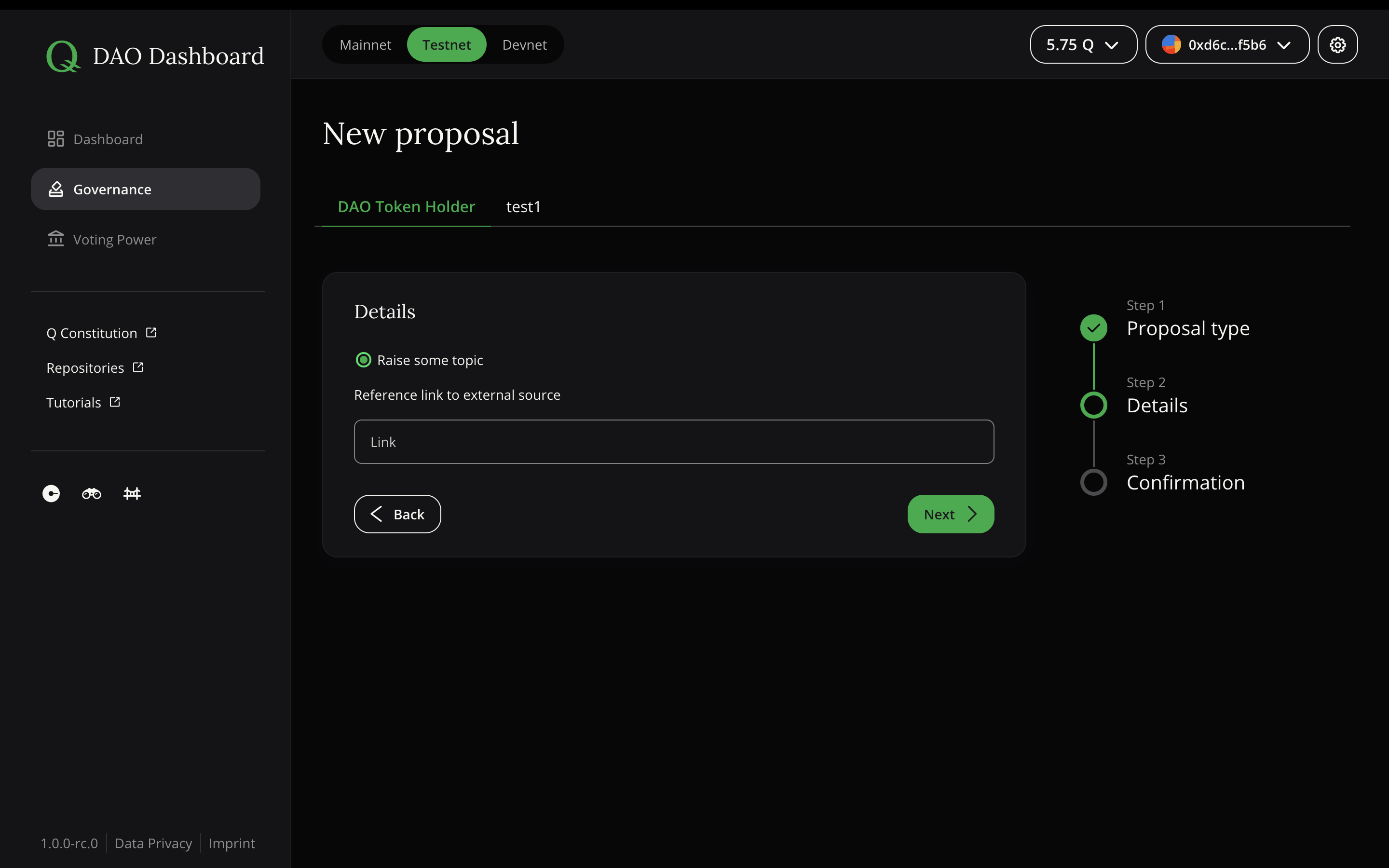Switch to the test1 governance tab
The image size is (1389, 868).
point(523,206)
